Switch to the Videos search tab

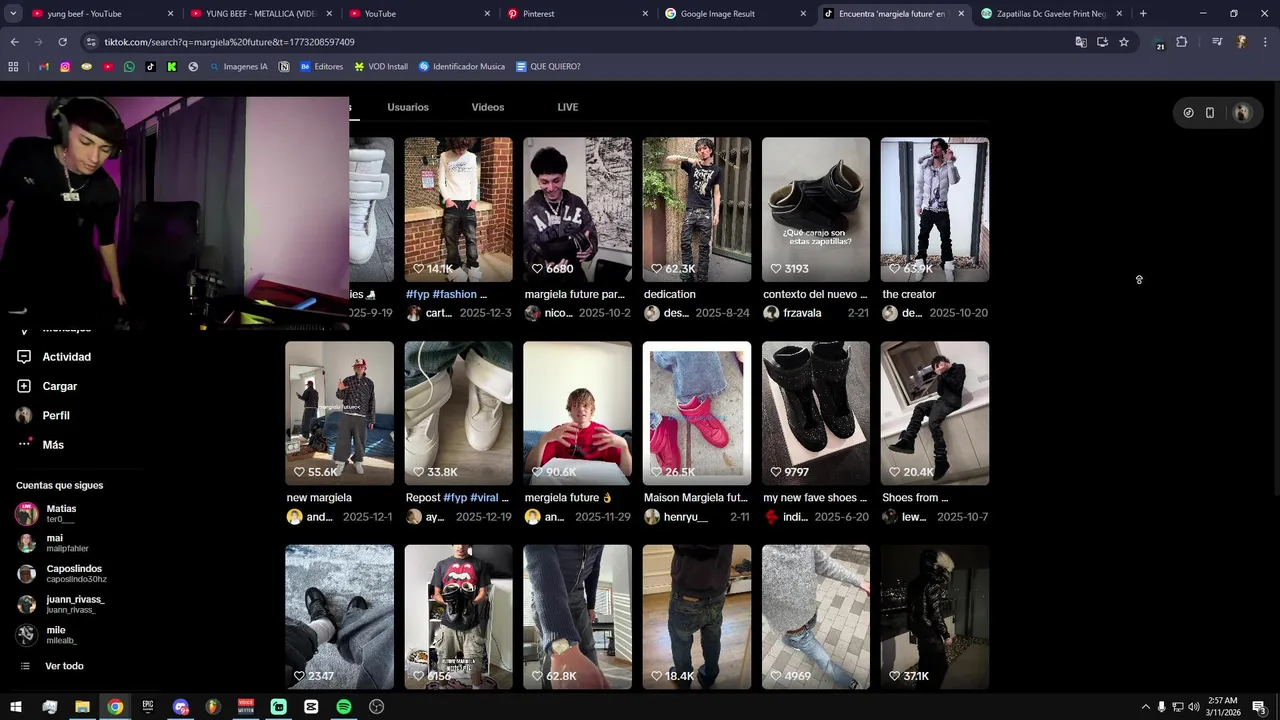(488, 107)
